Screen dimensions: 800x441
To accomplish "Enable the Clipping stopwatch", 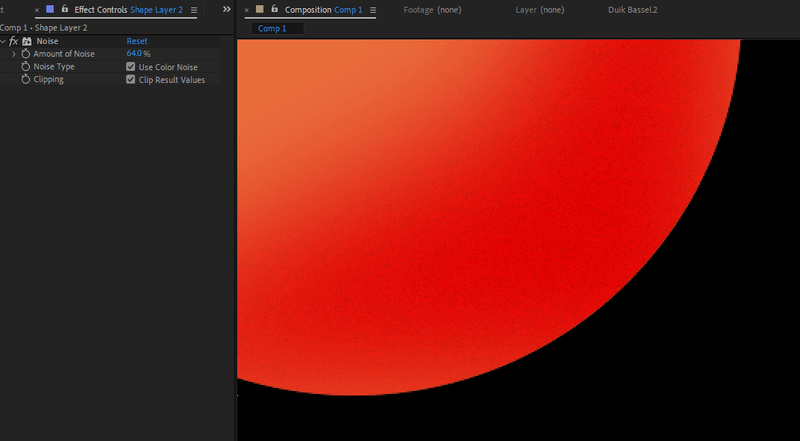I will click(x=25, y=80).
